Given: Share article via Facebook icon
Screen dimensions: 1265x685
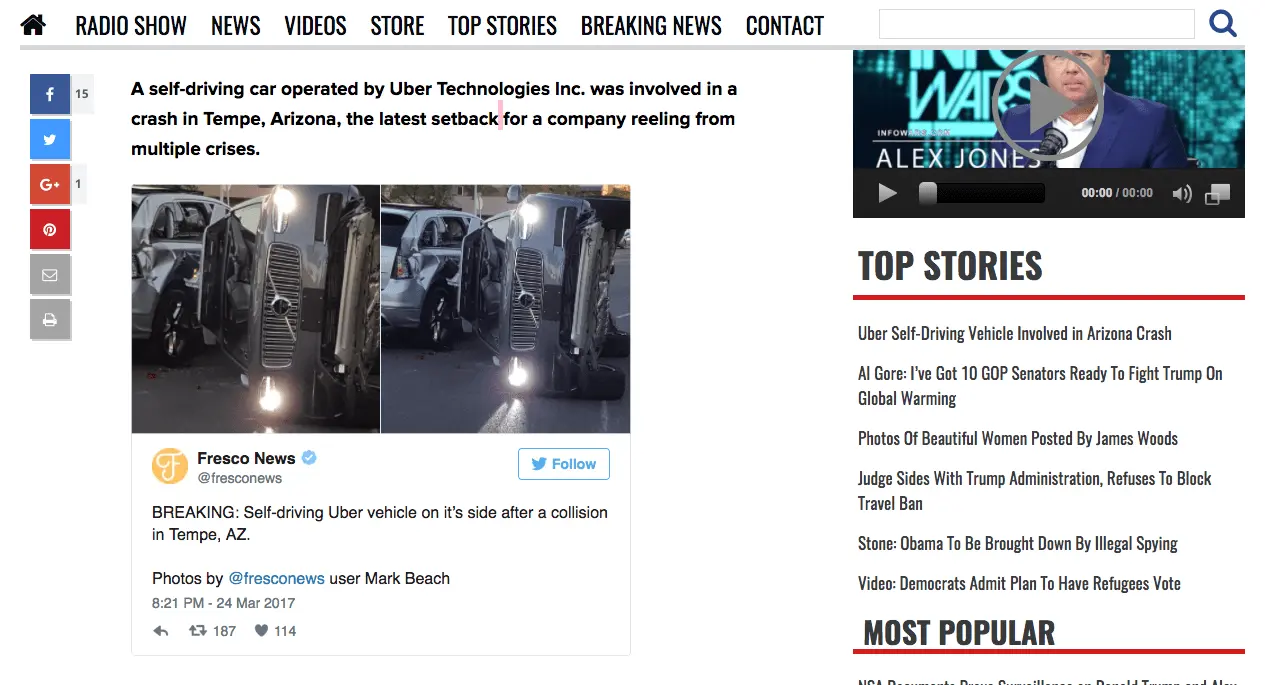Looking at the screenshot, I should [50, 94].
